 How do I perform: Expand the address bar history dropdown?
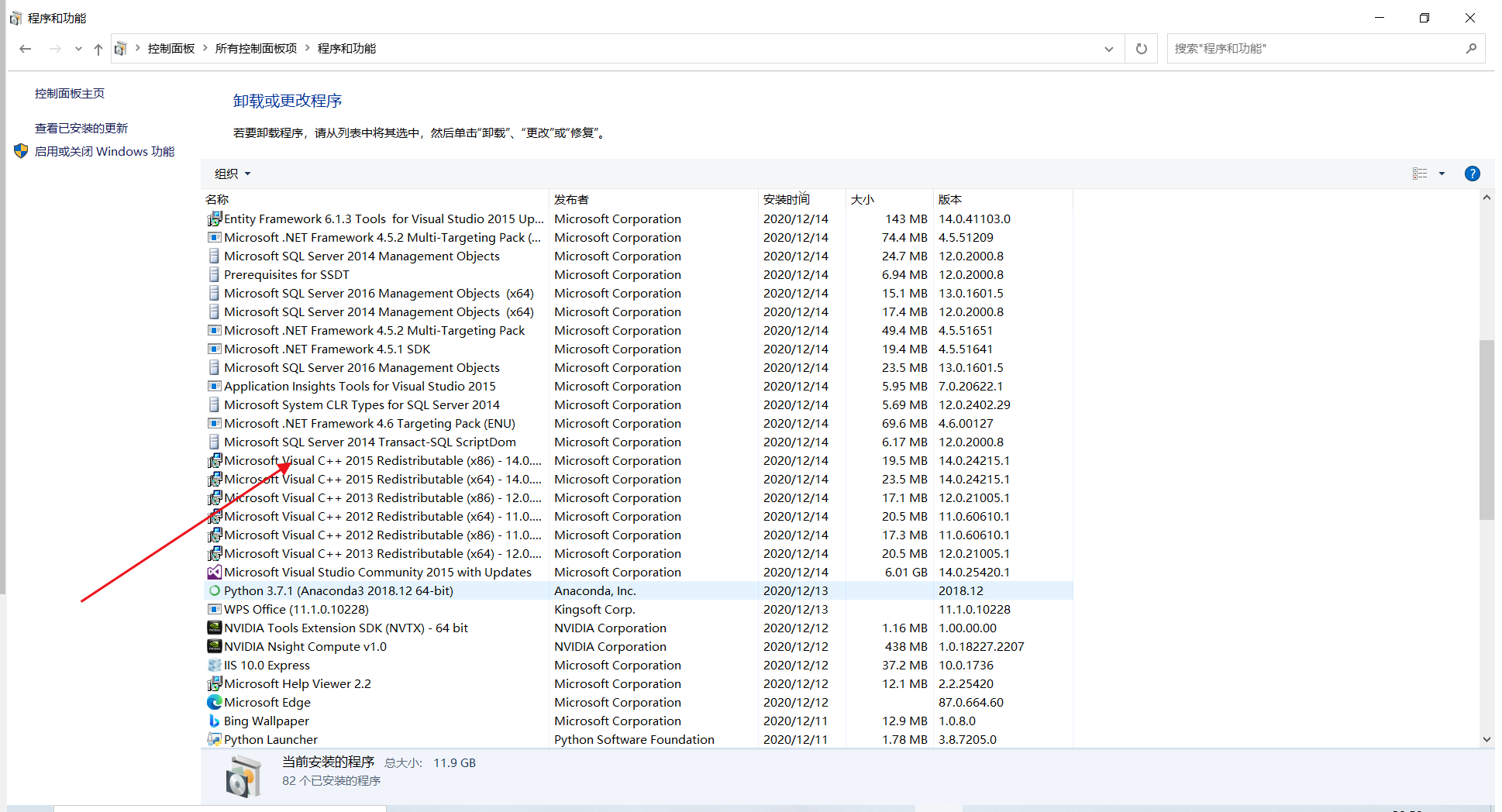tap(1109, 49)
